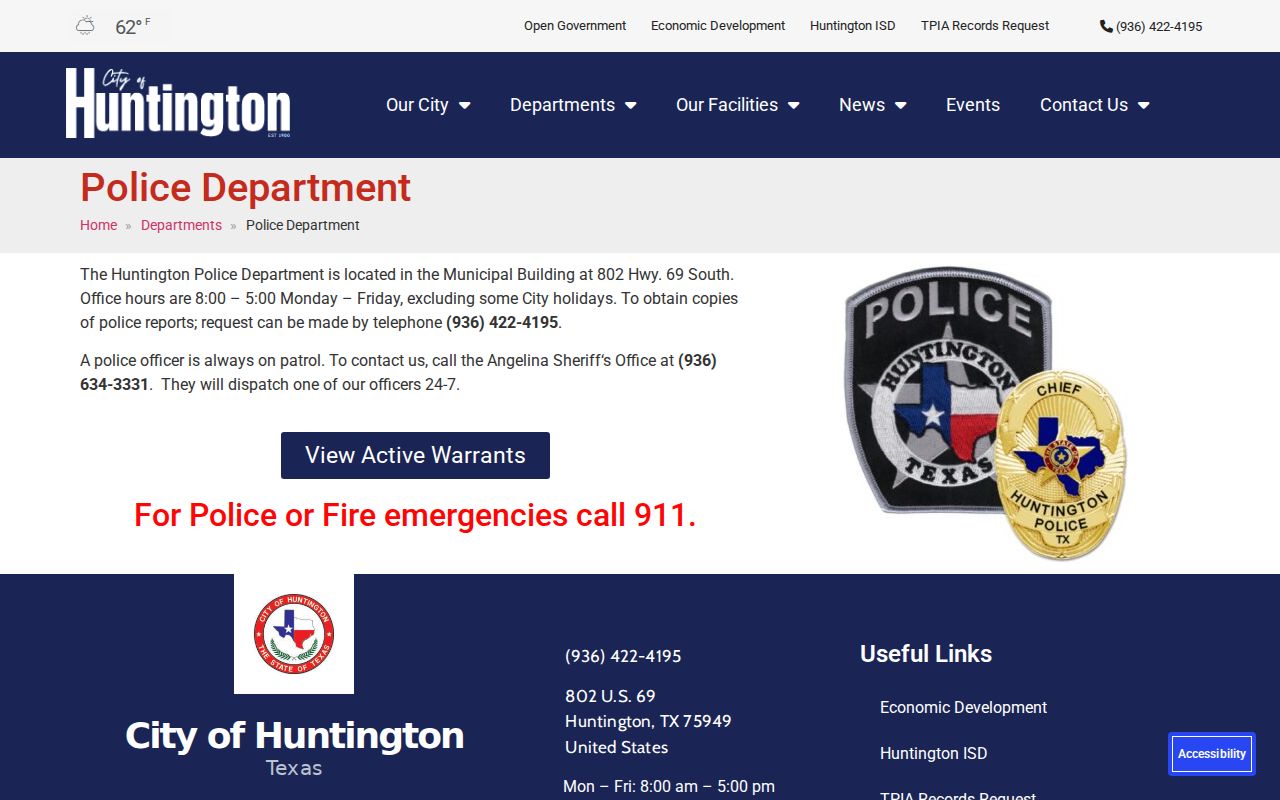Click the top bar phone number (936) 422-4195

(1159, 27)
